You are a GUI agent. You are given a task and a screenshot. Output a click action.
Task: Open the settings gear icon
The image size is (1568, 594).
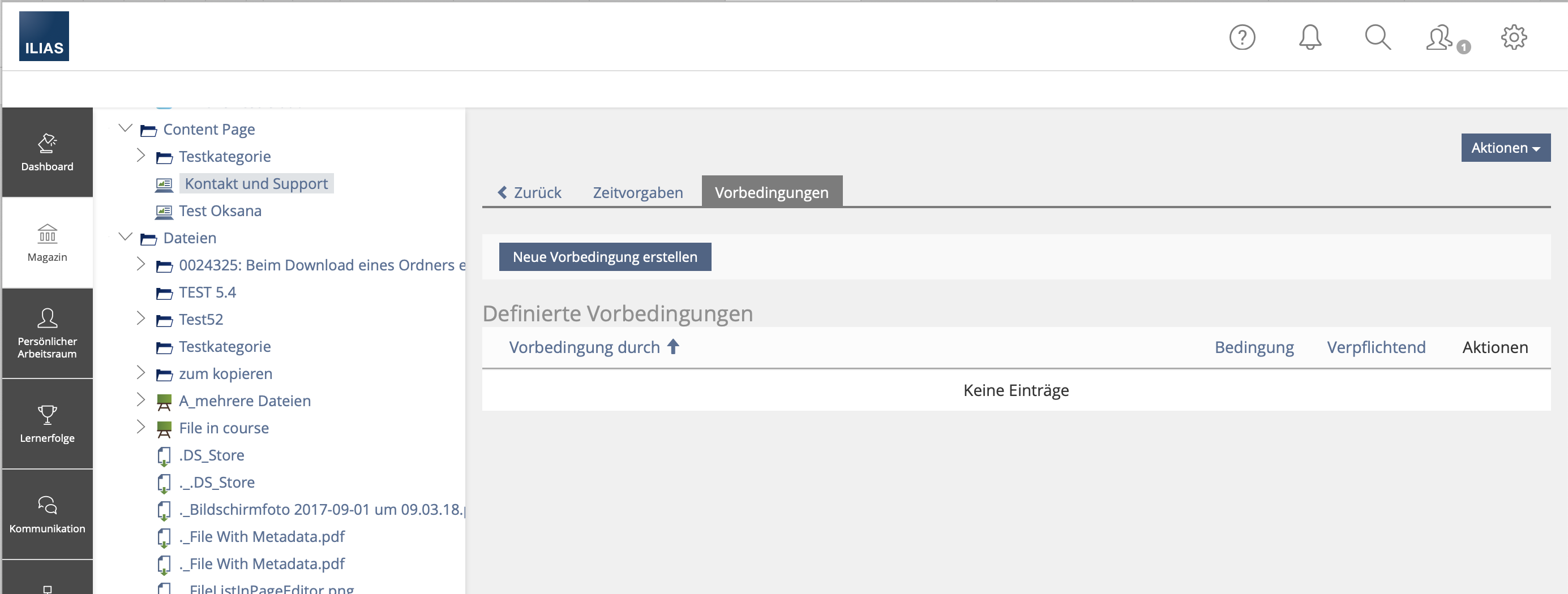pyautogui.click(x=1513, y=38)
